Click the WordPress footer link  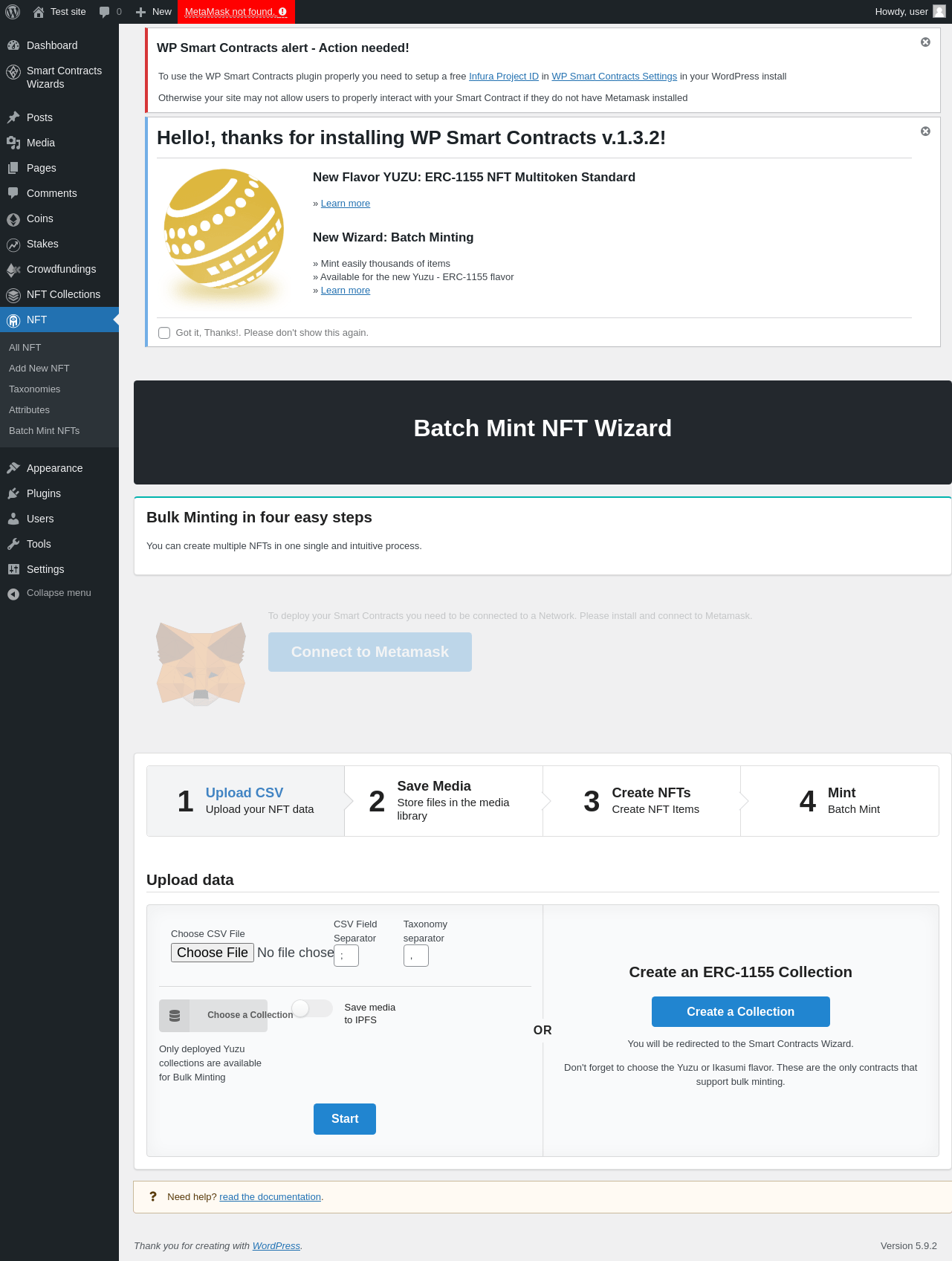[x=276, y=1246]
